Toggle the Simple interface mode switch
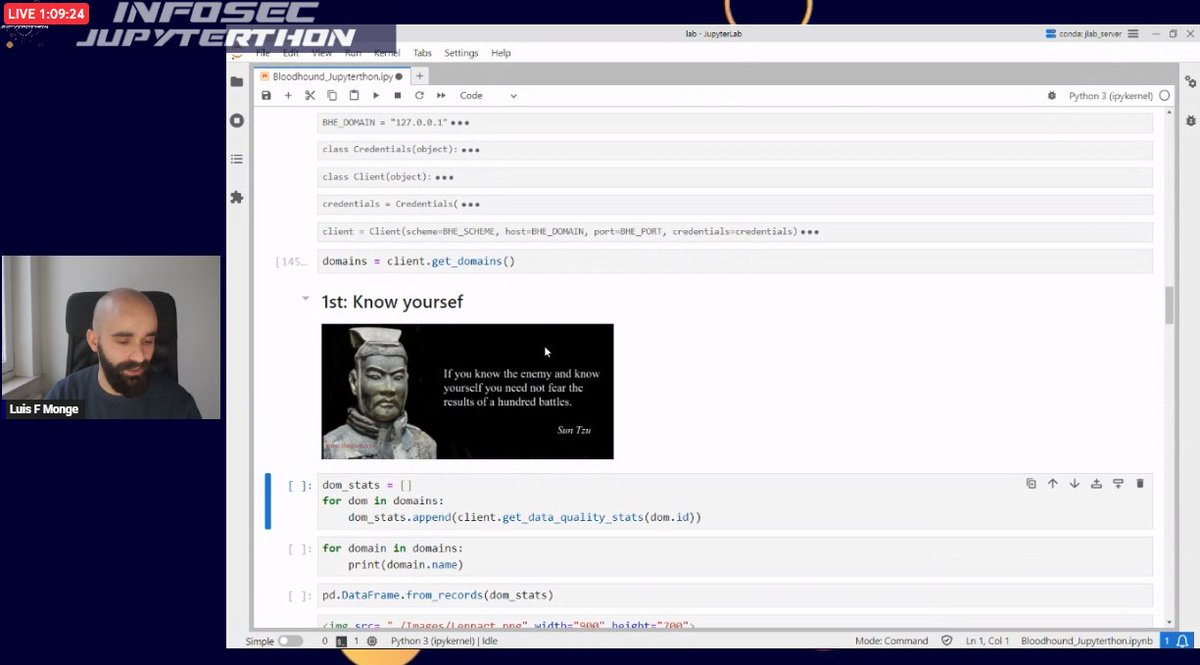 coord(290,641)
